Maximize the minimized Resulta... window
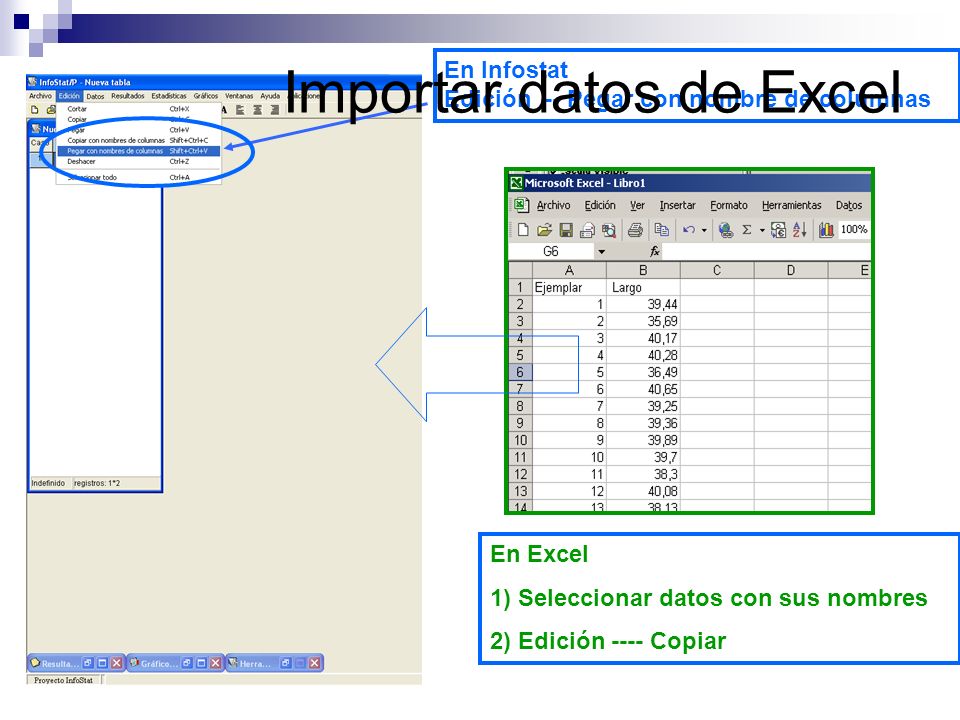 [x=102, y=663]
